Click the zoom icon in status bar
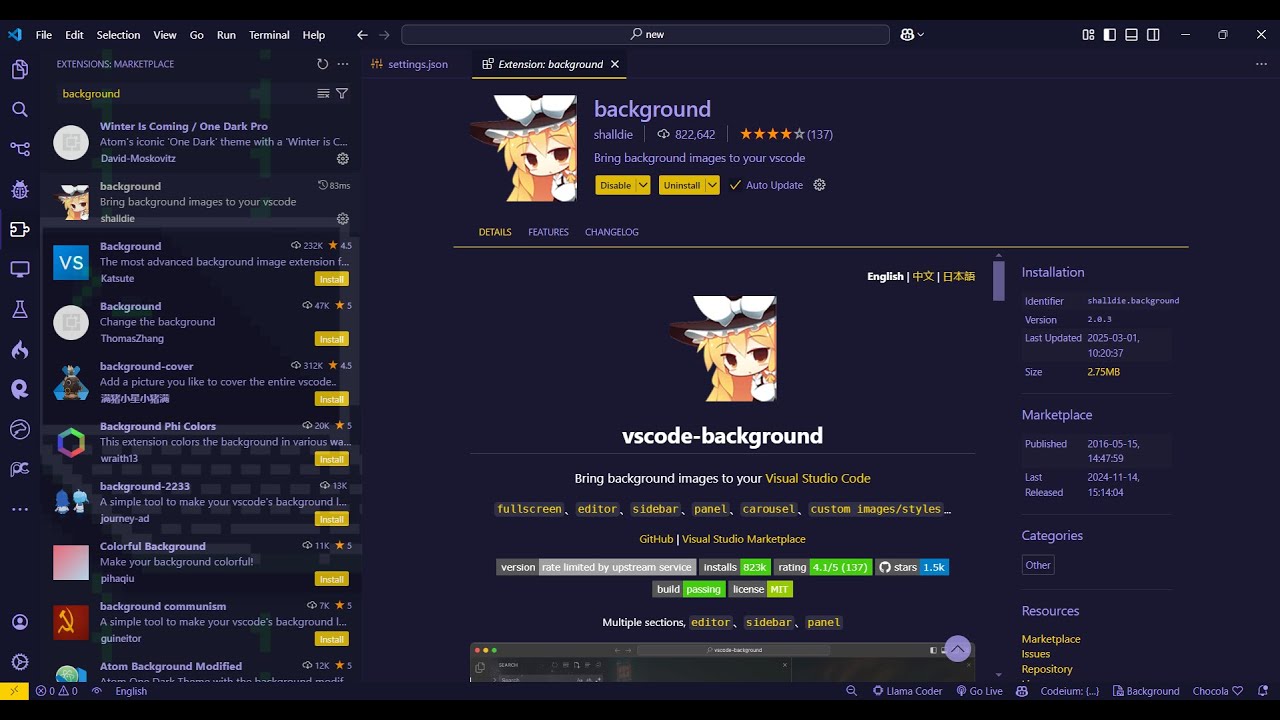1280x720 pixels. [x=851, y=691]
